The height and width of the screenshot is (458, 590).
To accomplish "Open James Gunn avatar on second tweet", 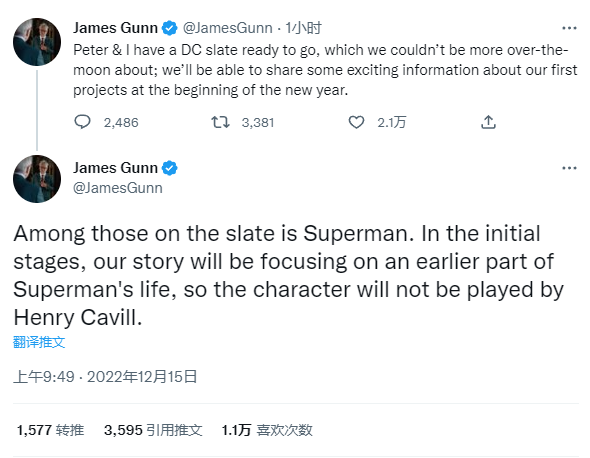I will pos(37,179).
